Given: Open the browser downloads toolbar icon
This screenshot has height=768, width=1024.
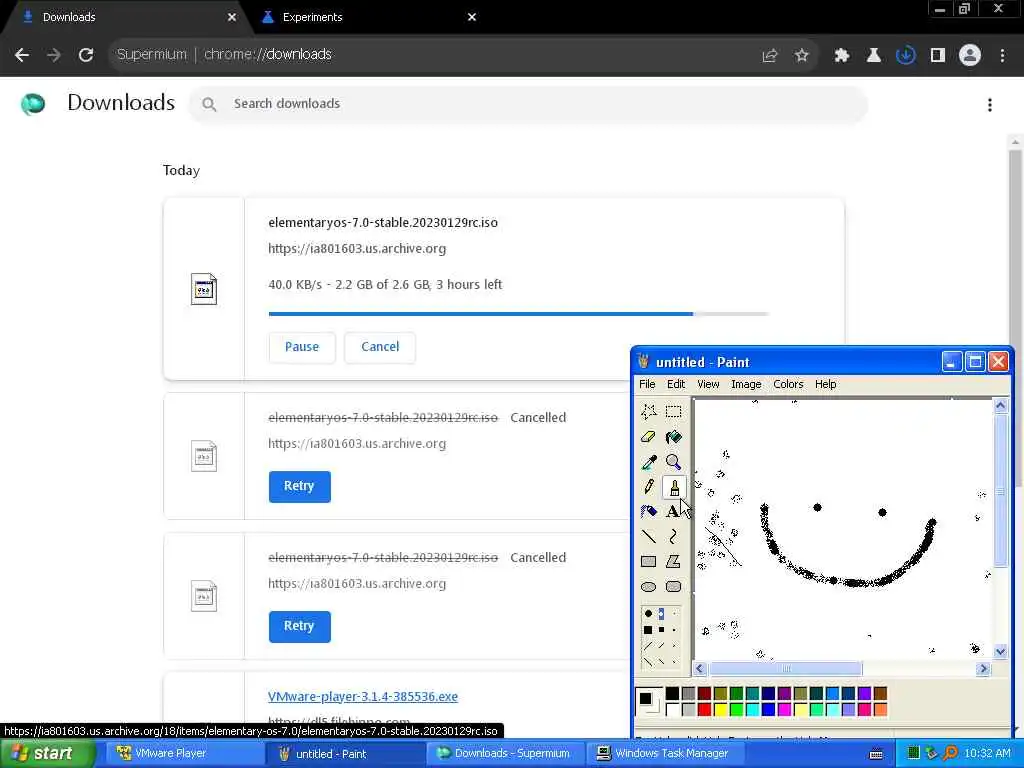Looking at the screenshot, I should coord(905,56).
